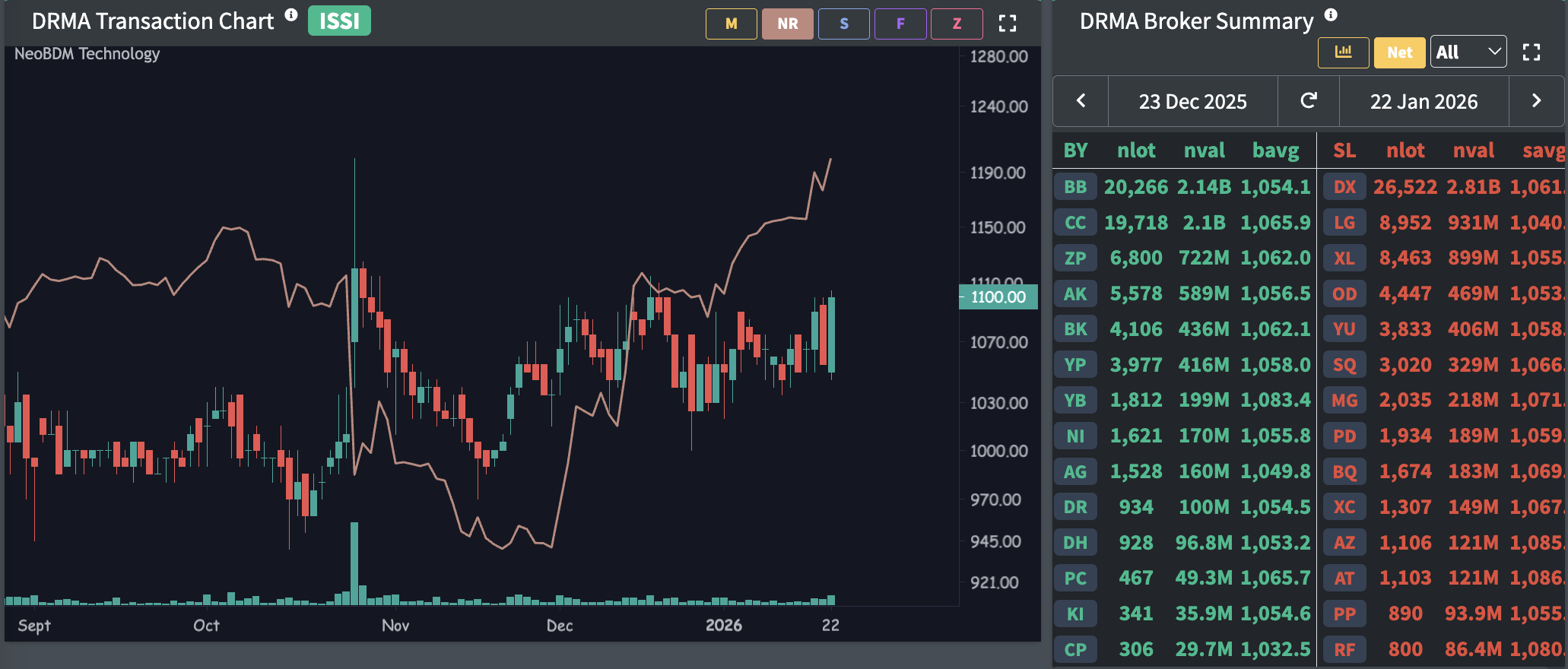
Task: Sort buyers by the bavg column header
Action: click(1275, 151)
